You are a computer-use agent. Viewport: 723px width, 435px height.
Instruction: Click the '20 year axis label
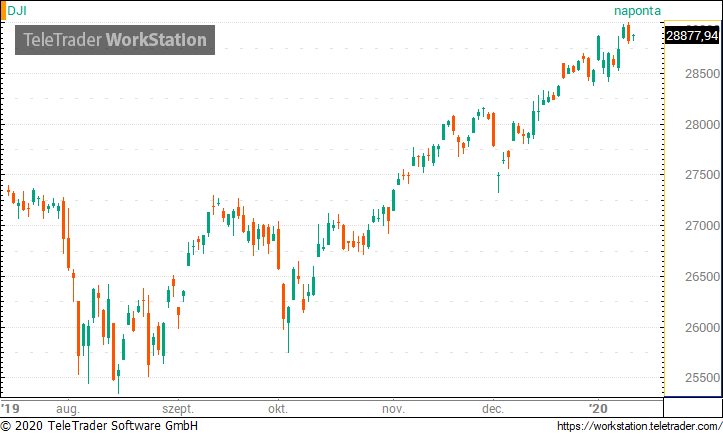(x=598, y=409)
